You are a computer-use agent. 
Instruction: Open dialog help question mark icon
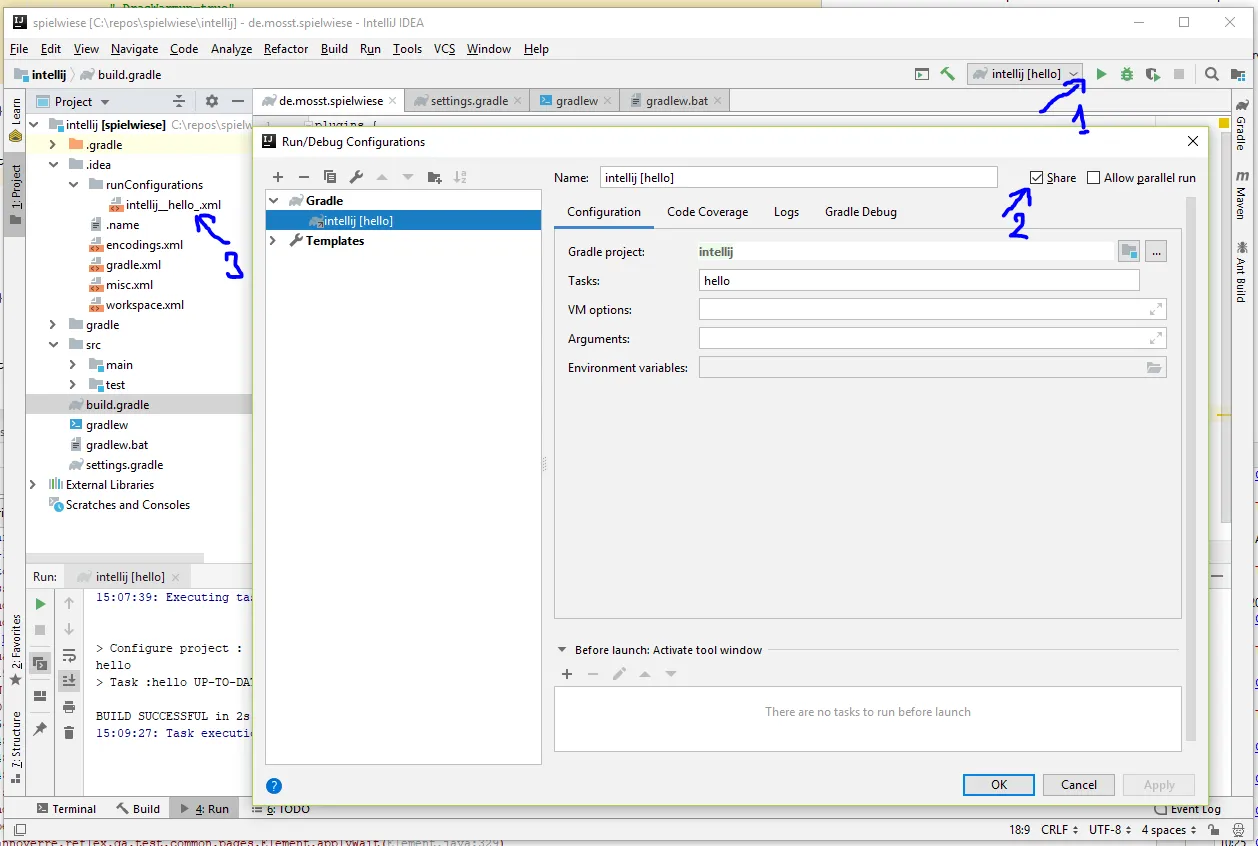click(274, 786)
